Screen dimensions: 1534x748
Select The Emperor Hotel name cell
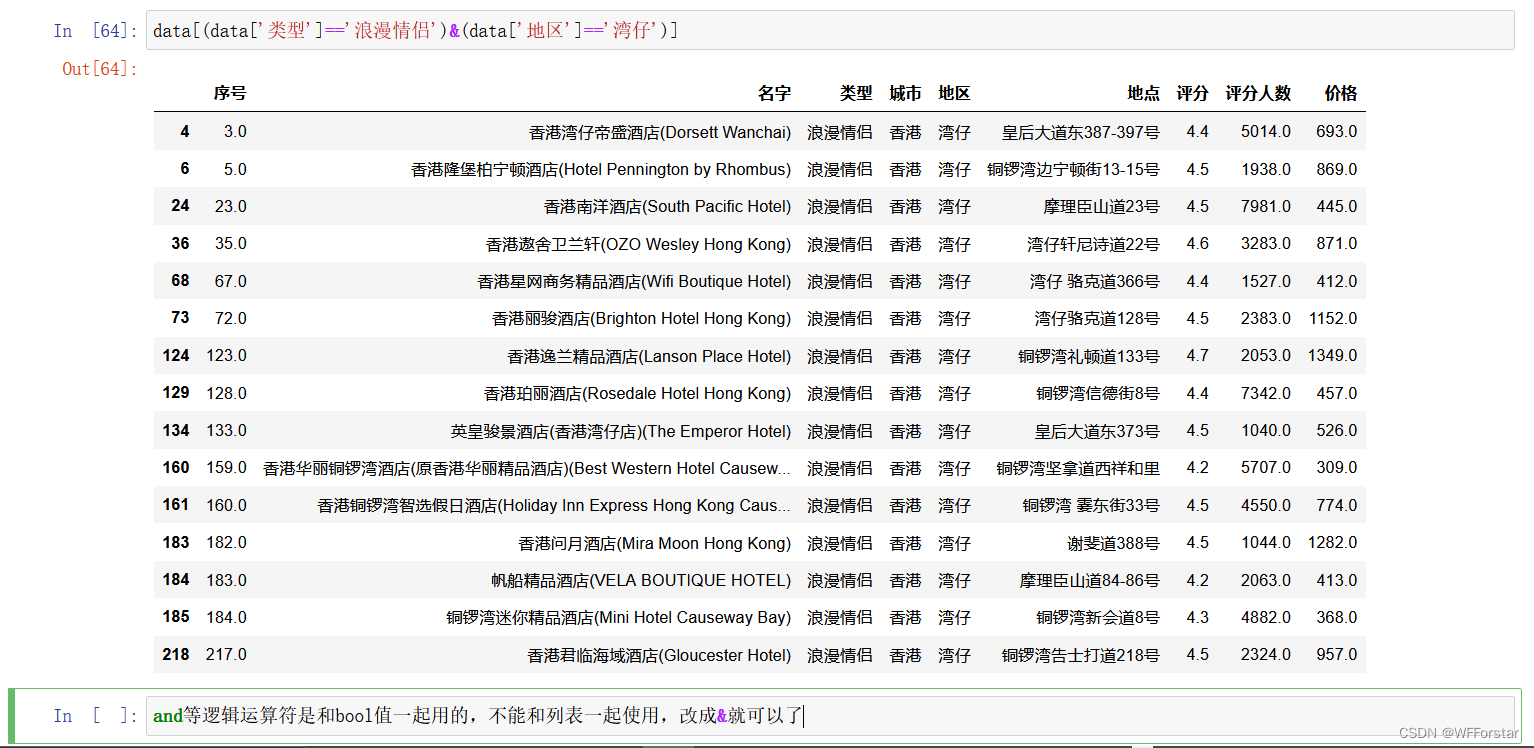point(620,431)
